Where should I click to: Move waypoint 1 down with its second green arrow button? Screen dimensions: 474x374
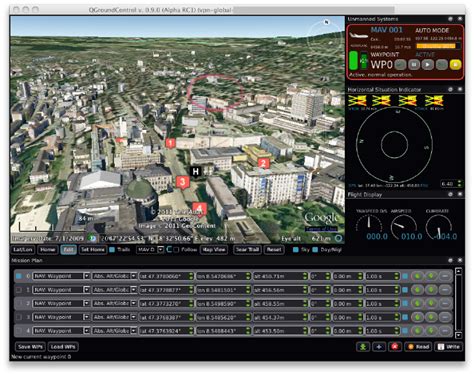coord(431,290)
